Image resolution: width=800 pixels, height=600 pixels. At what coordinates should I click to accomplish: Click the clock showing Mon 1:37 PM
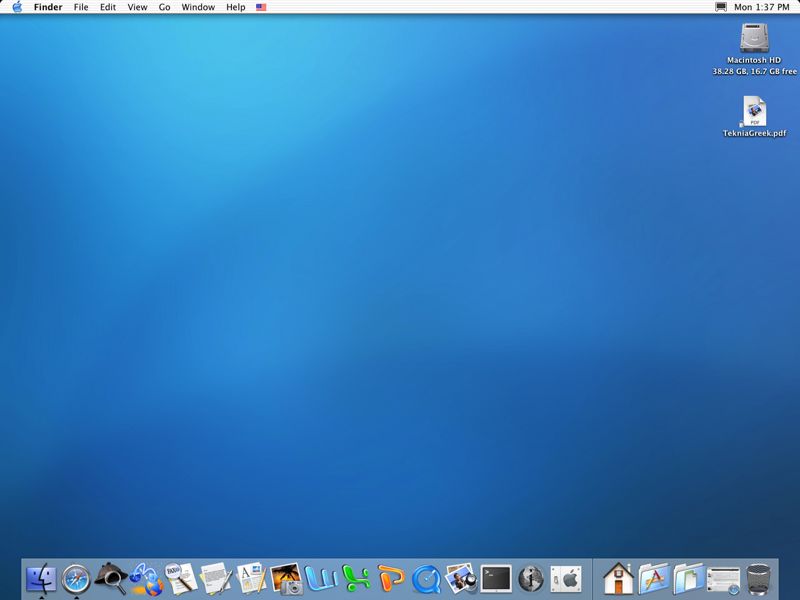pos(764,7)
